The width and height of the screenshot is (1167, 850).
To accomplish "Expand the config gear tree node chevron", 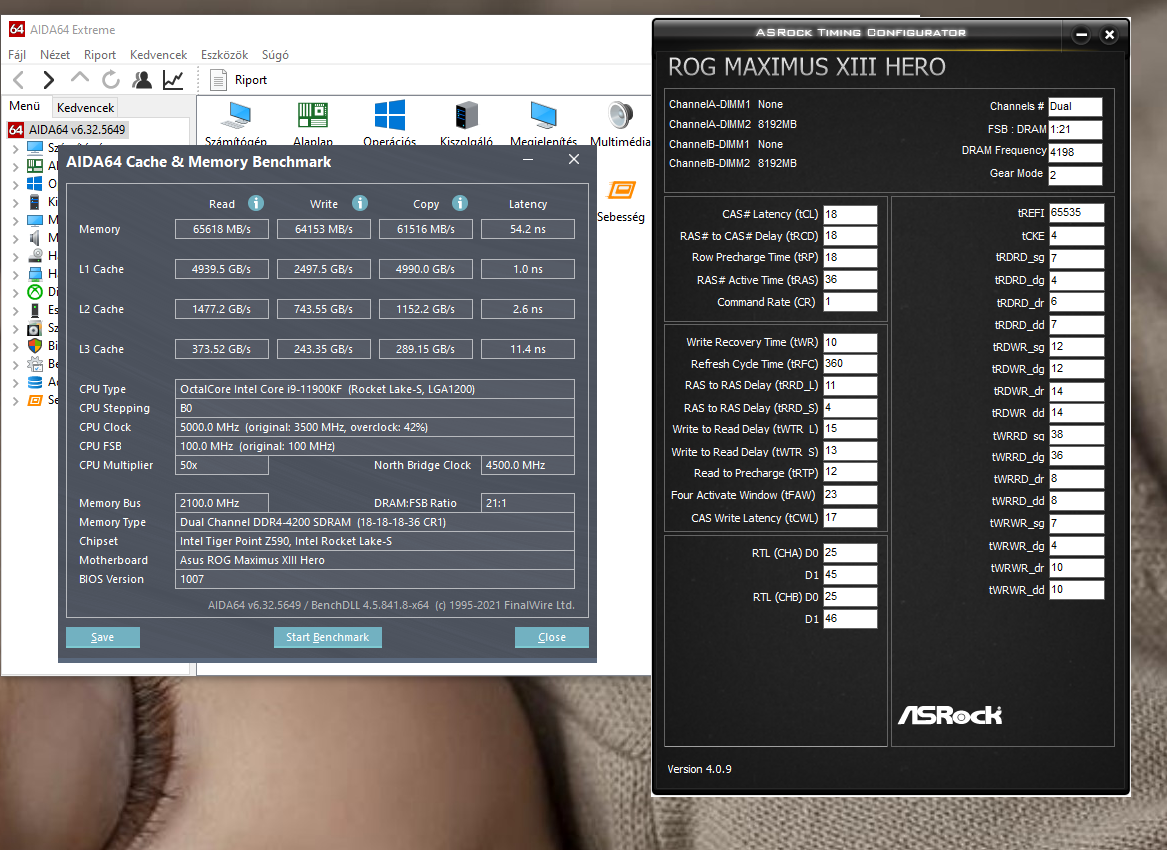I will [16, 364].
